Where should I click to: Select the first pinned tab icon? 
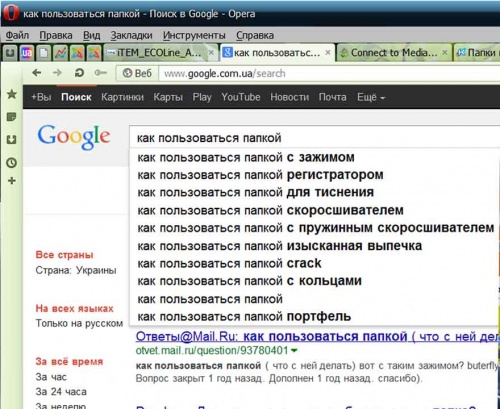click(10, 53)
